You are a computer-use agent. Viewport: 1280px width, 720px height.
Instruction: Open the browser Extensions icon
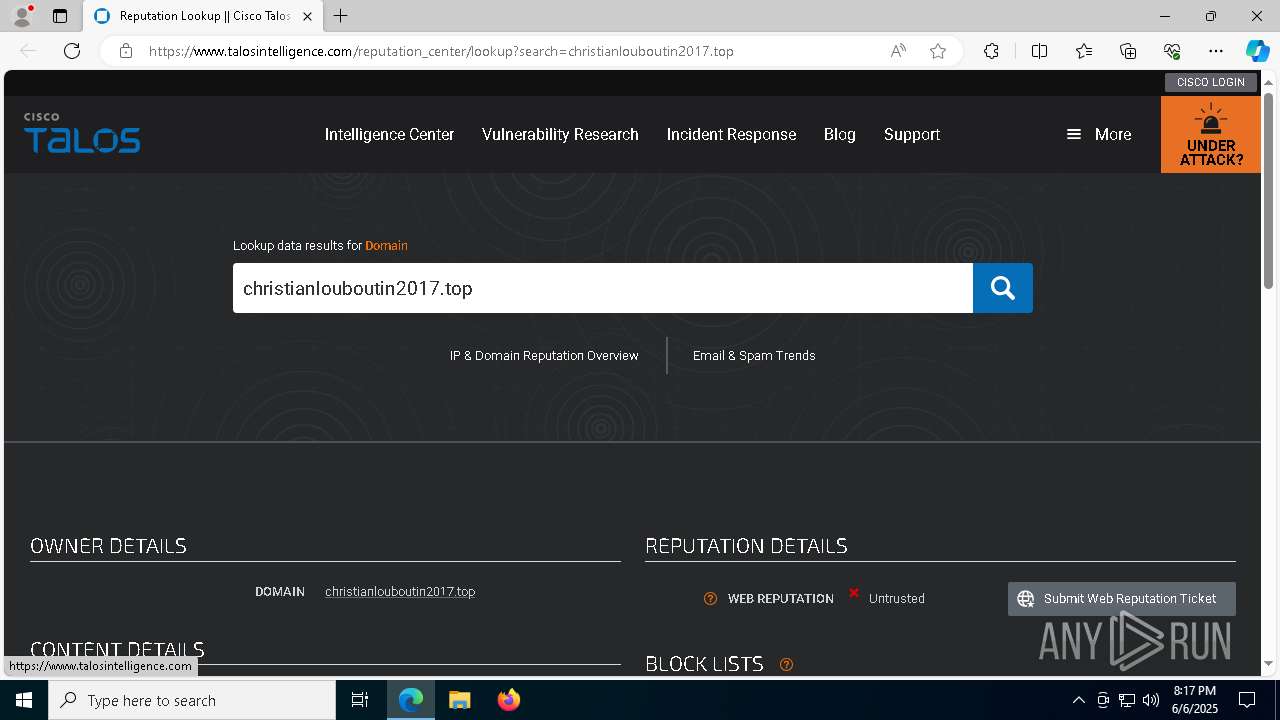[991, 51]
